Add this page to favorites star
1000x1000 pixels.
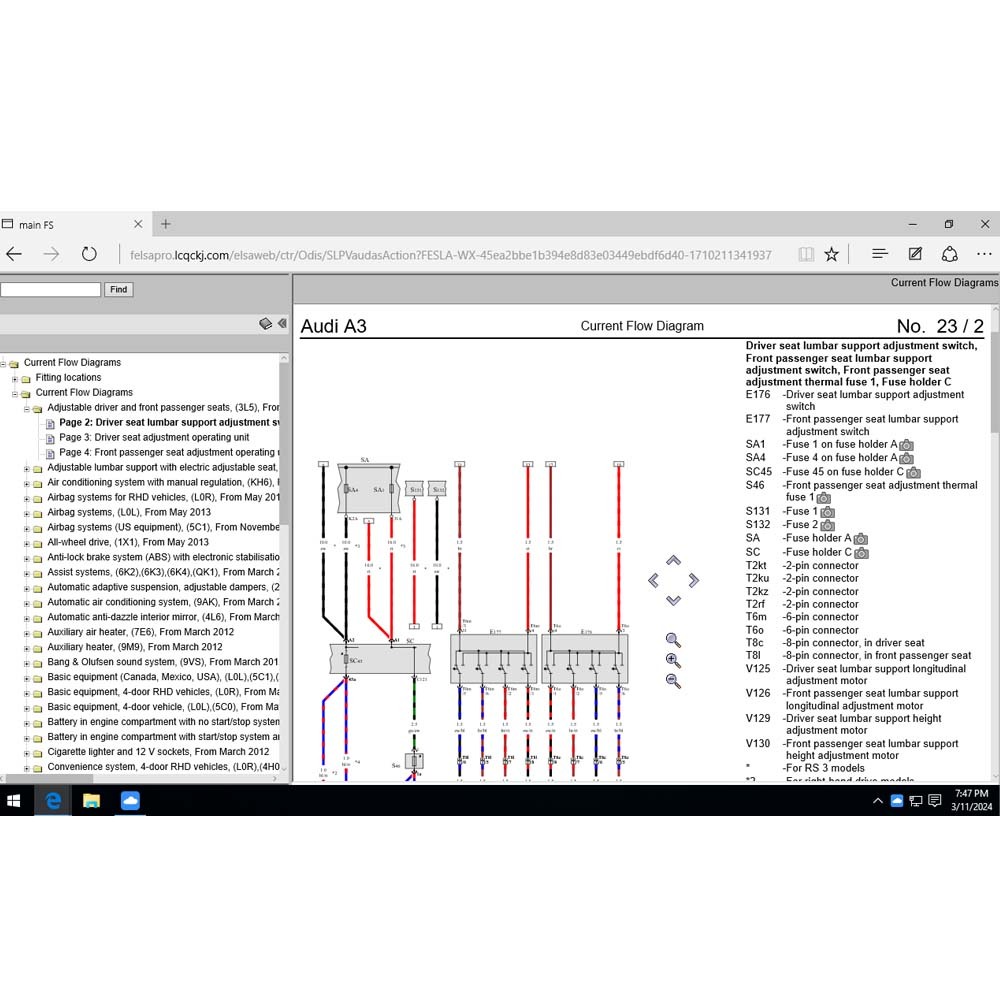(x=832, y=254)
